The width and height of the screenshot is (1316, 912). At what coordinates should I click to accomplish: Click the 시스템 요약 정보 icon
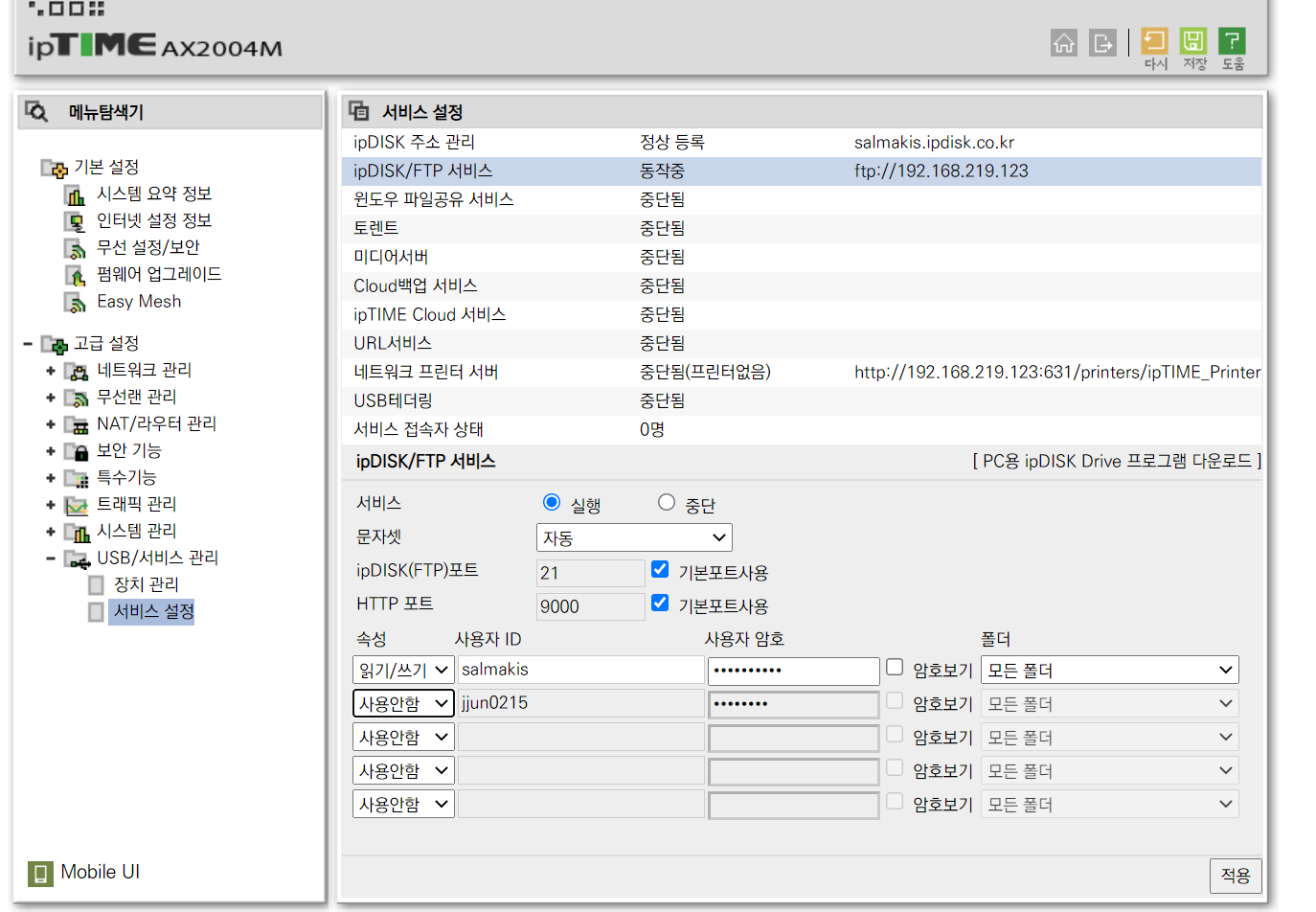pos(76,194)
